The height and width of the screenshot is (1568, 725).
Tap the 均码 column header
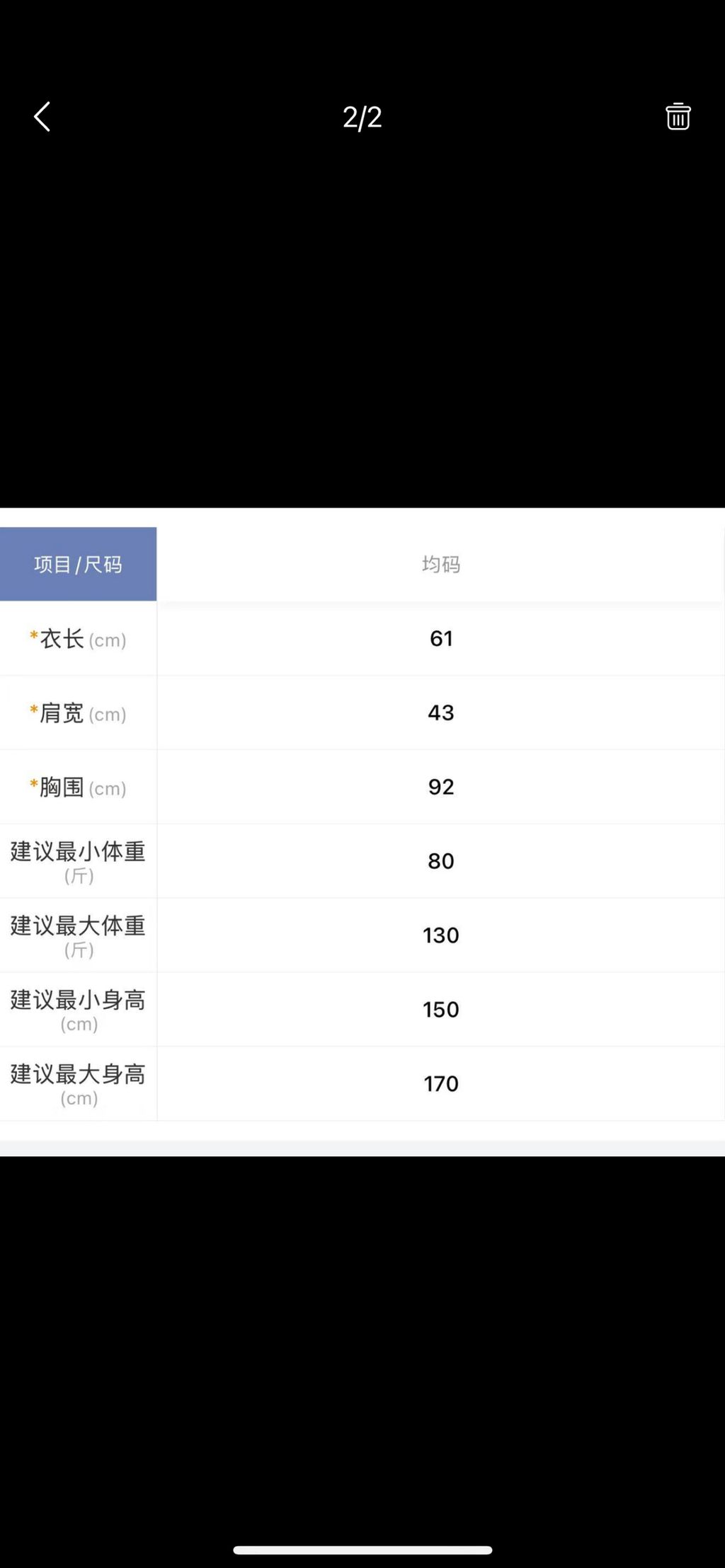[441, 564]
